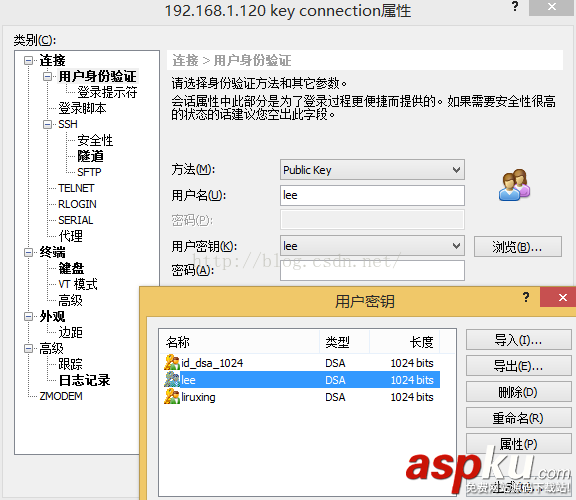Screen dimensions: 576x500
Task: Click the 重命名(R) button
Action: [518, 418]
